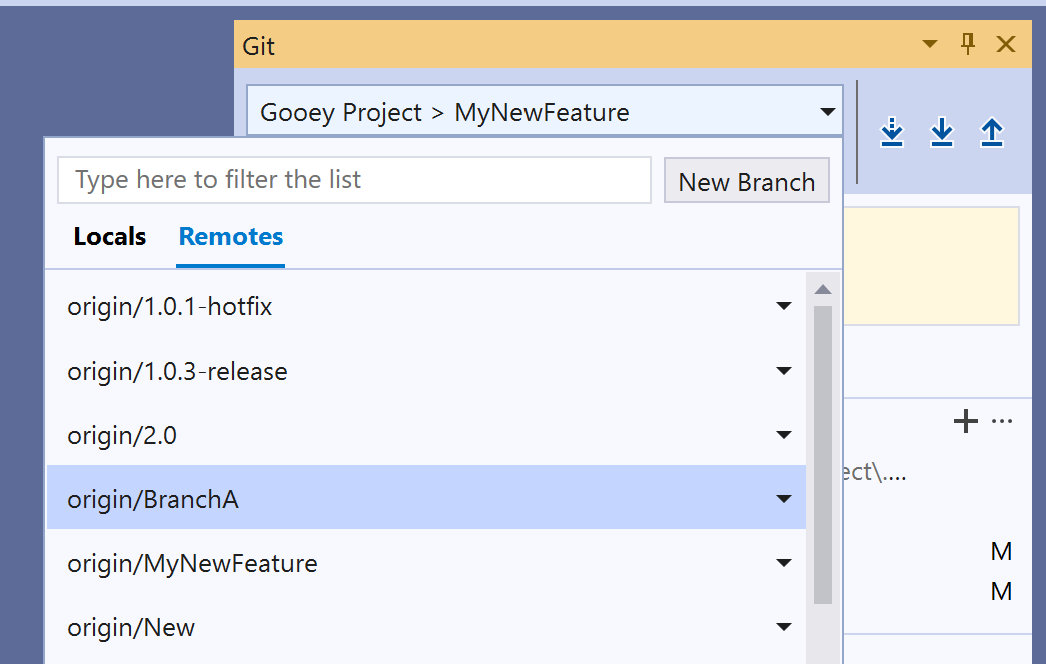Select the origin/1.0.3-release branch
Screen dimensions: 1046x664
(177, 371)
